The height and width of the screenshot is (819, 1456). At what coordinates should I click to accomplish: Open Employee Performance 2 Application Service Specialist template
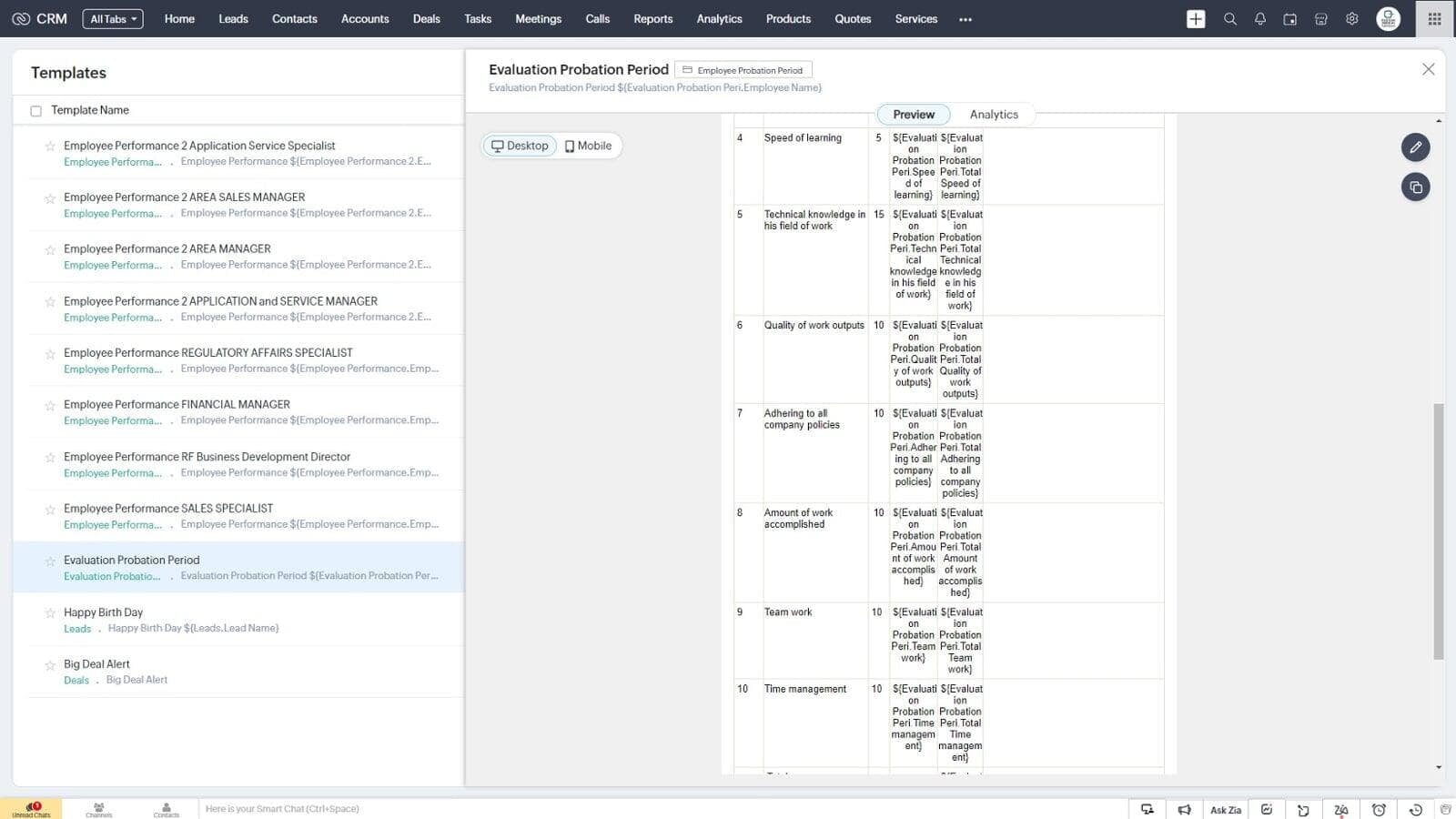click(199, 146)
